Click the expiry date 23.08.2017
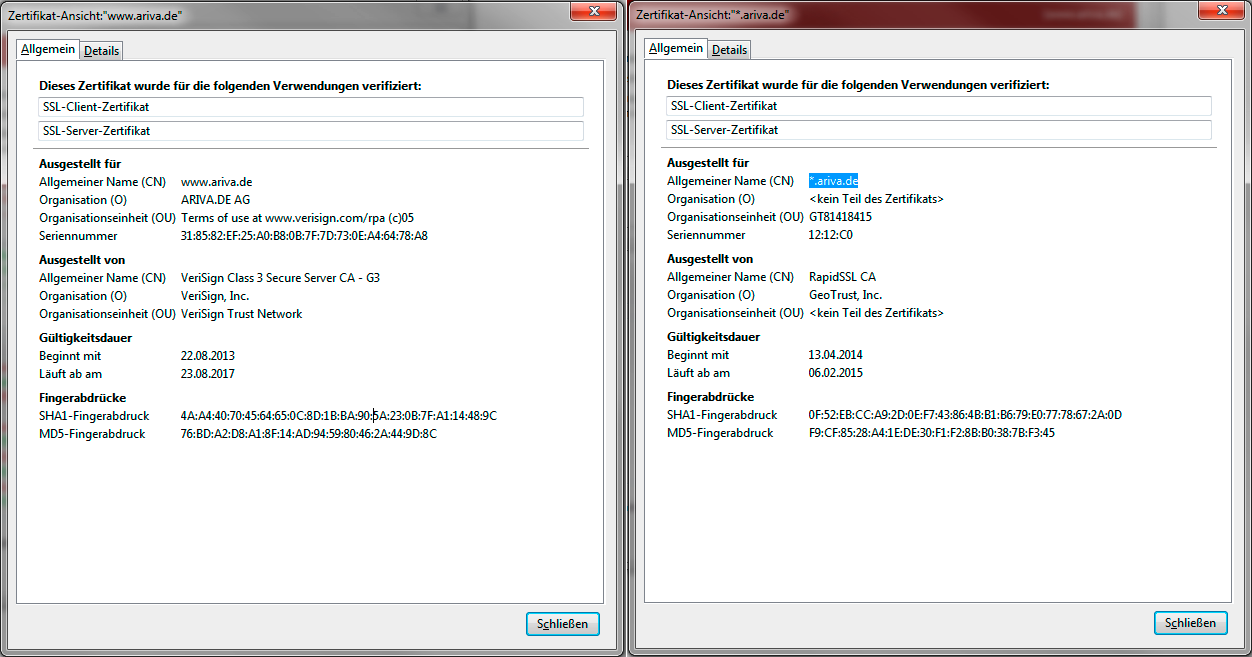 [x=208, y=374]
